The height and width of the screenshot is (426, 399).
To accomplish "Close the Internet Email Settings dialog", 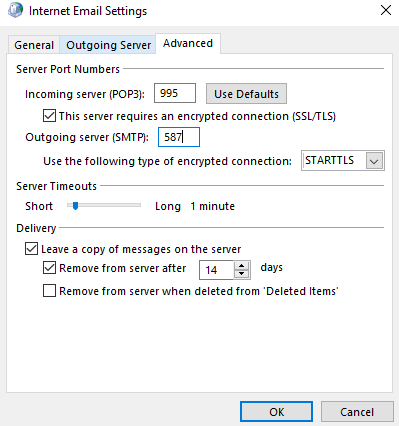I will [386, 10].
